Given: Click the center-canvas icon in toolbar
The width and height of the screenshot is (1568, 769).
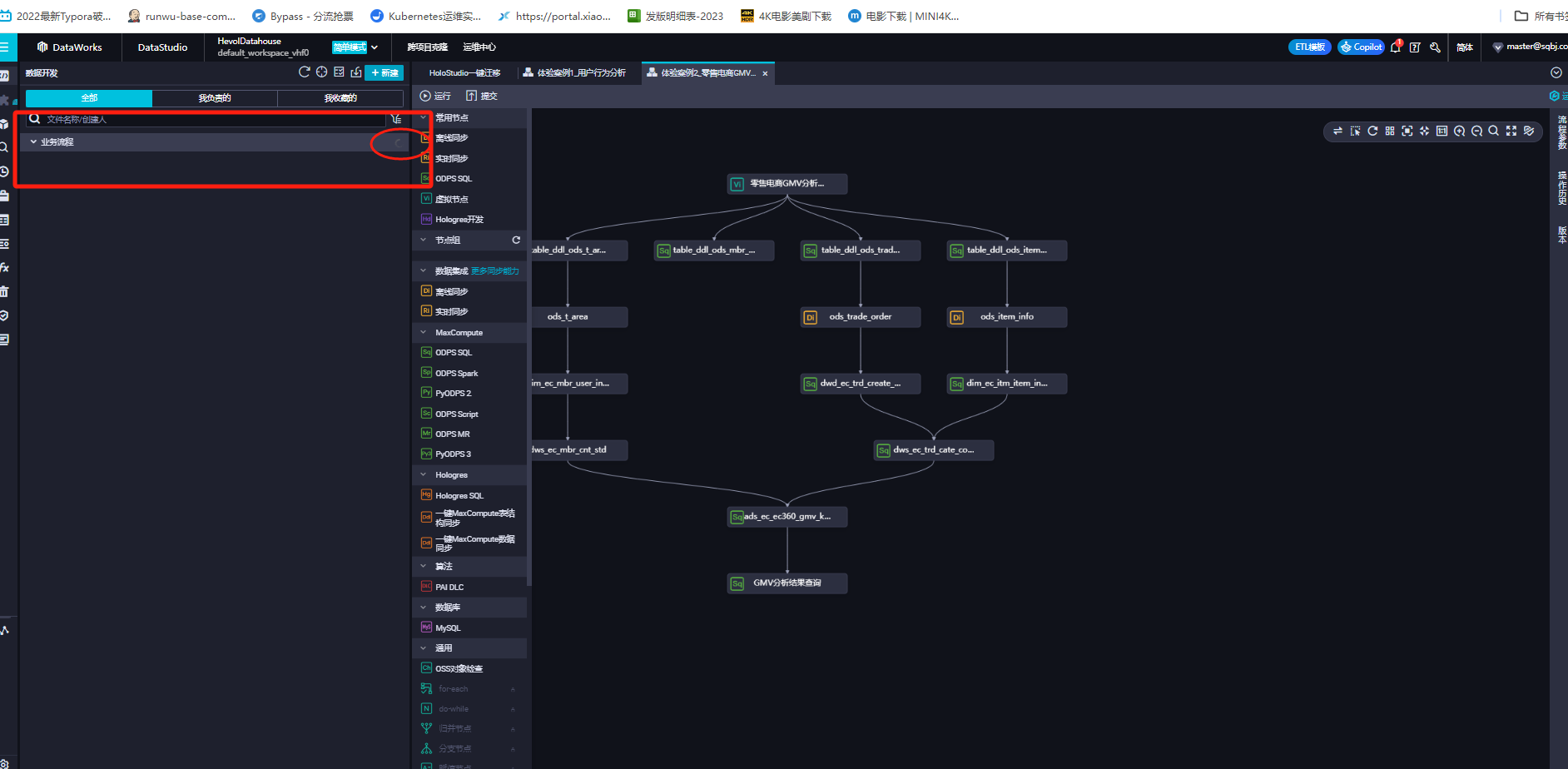Looking at the screenshot, I should [x=1425, y=131].
